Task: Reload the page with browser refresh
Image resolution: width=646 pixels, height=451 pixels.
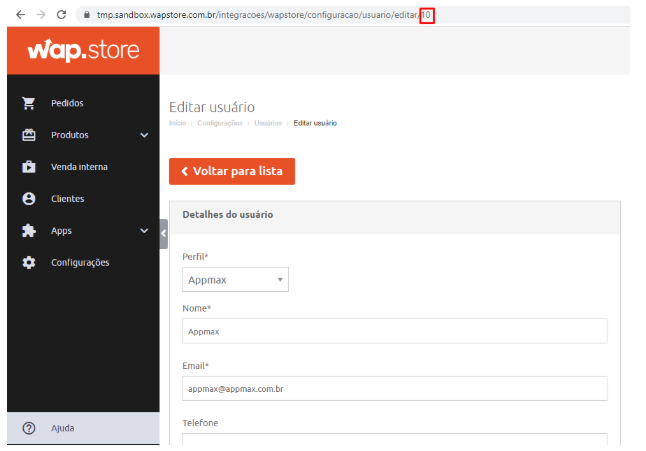Action: pos(62,15)
